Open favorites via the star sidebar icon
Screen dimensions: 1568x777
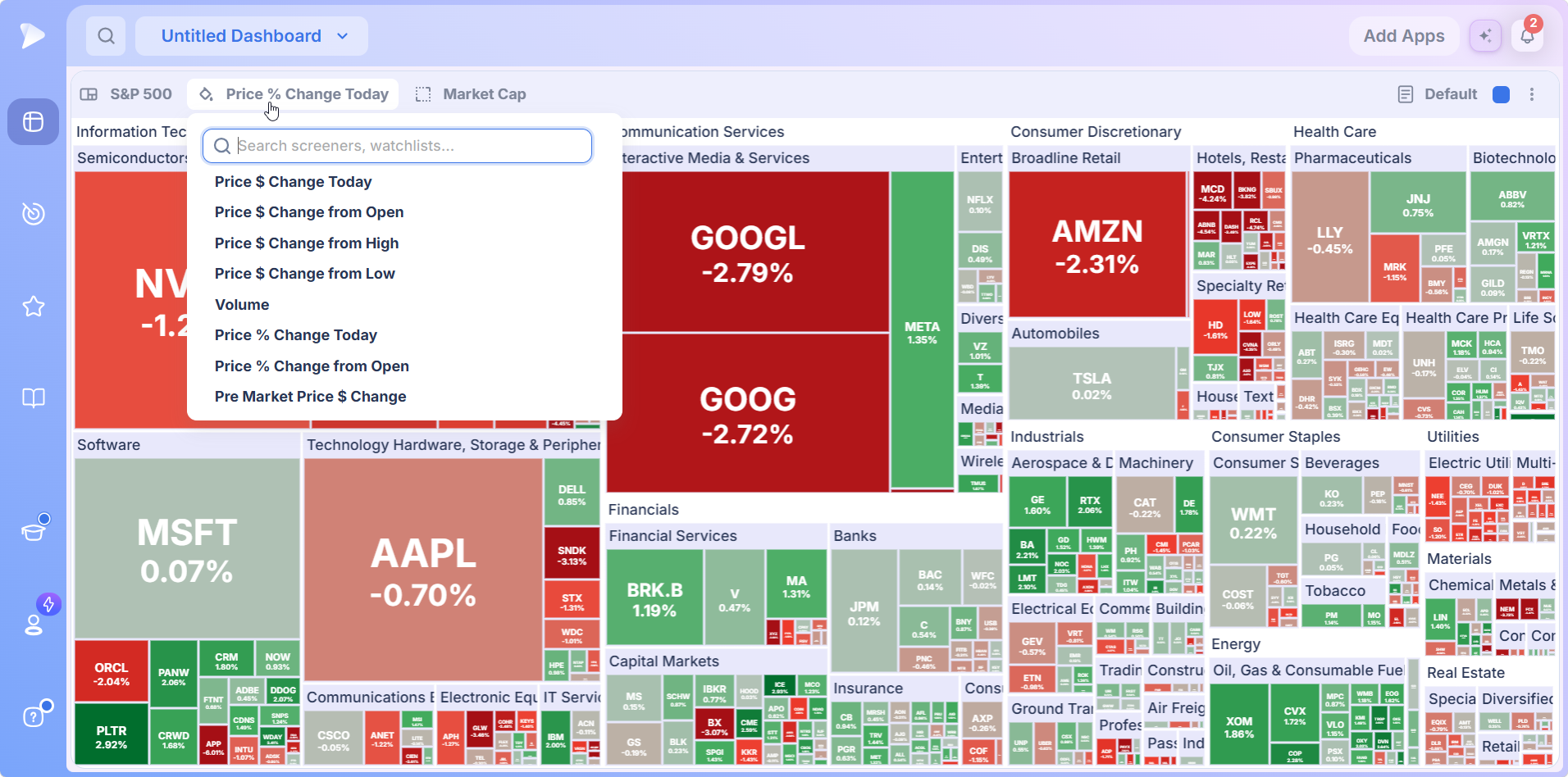pos(33,307)
